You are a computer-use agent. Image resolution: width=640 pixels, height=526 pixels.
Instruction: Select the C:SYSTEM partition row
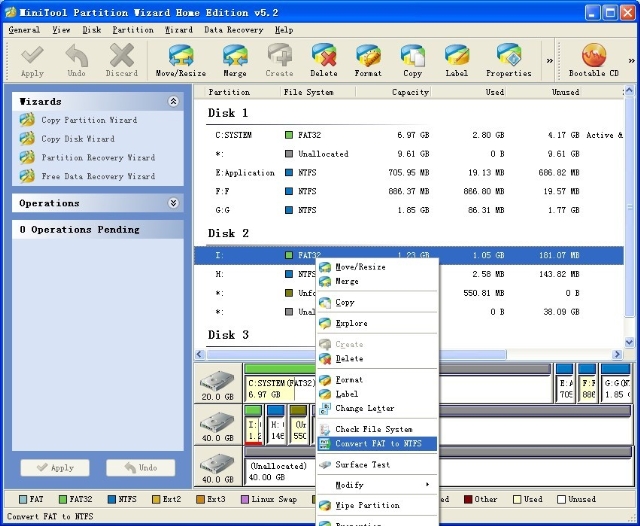tap(409, 135)
